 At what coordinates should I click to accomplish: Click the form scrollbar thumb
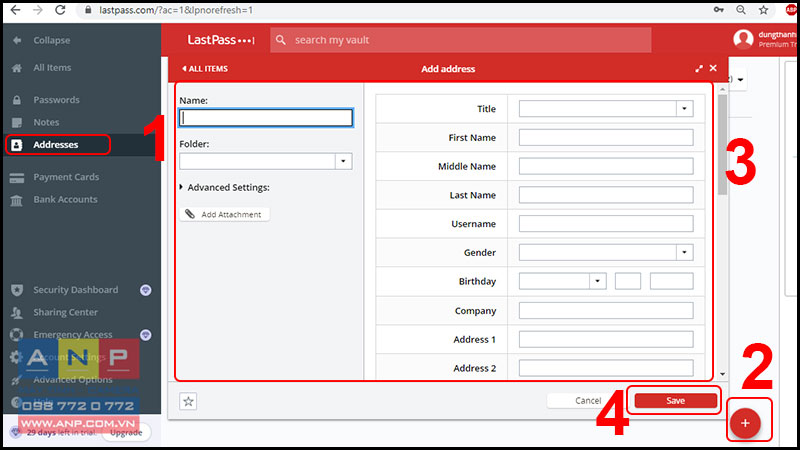[x=722, y=144]
